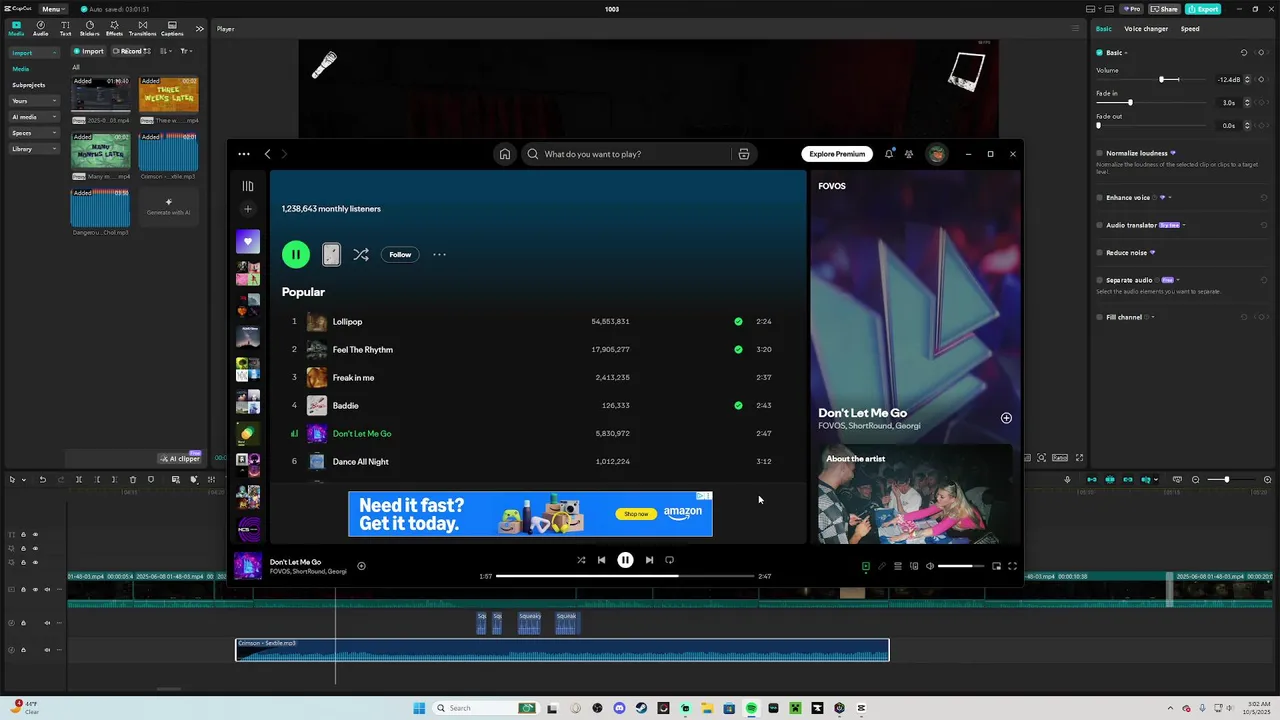Screen dimensions: 1280x720
Task: Switch to CapCut Text tab
Action: pos(65,28)
